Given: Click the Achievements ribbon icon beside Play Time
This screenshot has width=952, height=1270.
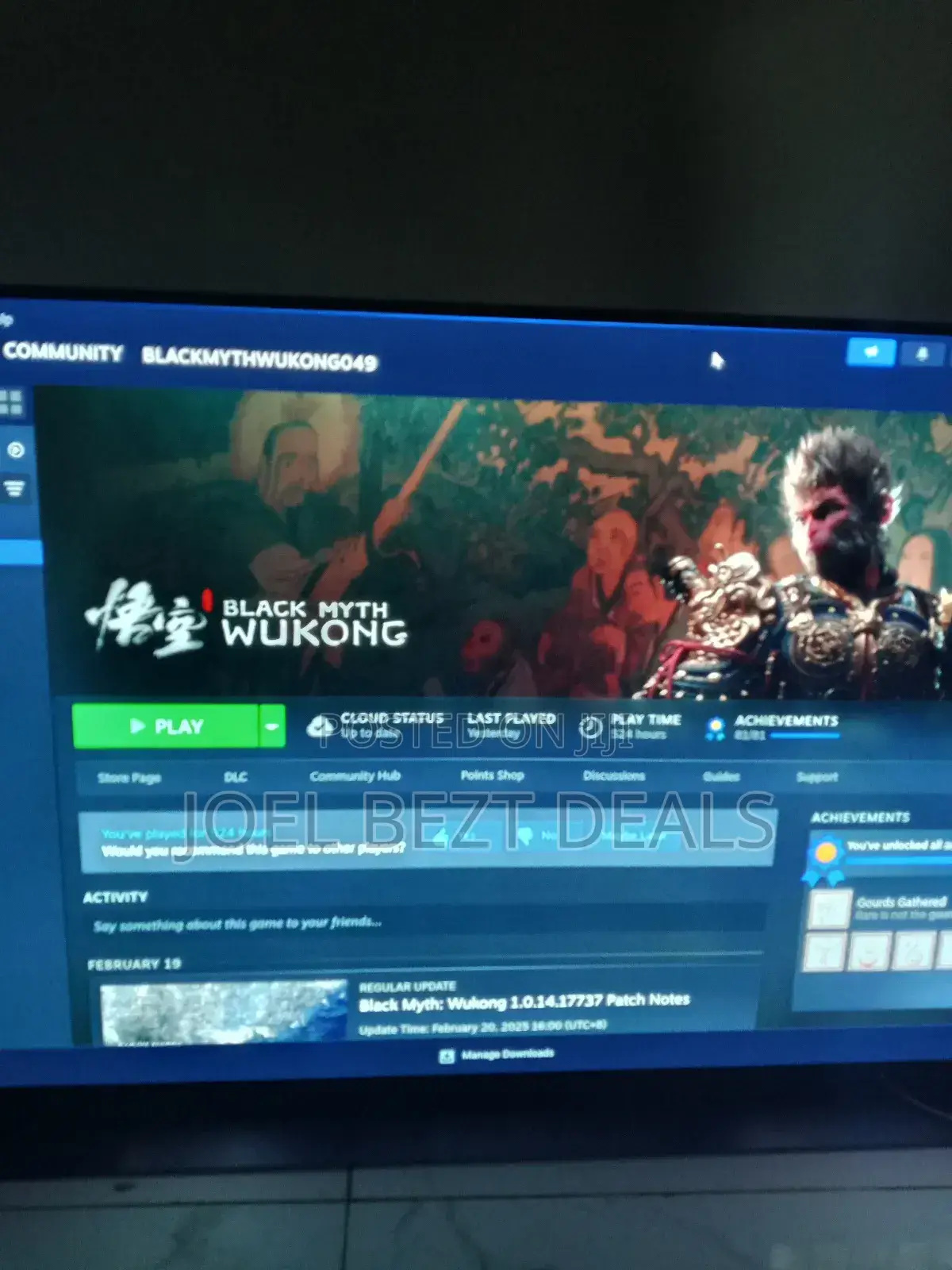Looking at the screenshot, I should click(x=715, y=728).
